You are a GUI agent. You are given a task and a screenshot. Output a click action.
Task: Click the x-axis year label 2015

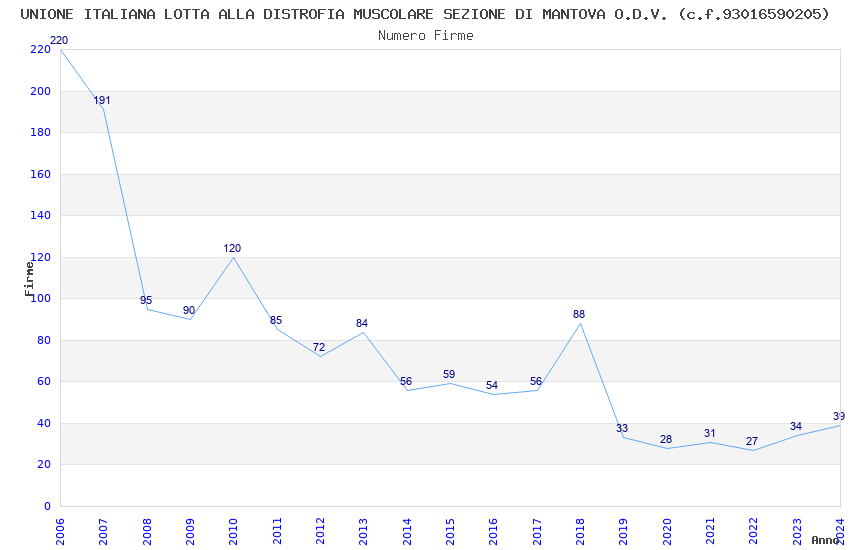[x=450, y=531]
